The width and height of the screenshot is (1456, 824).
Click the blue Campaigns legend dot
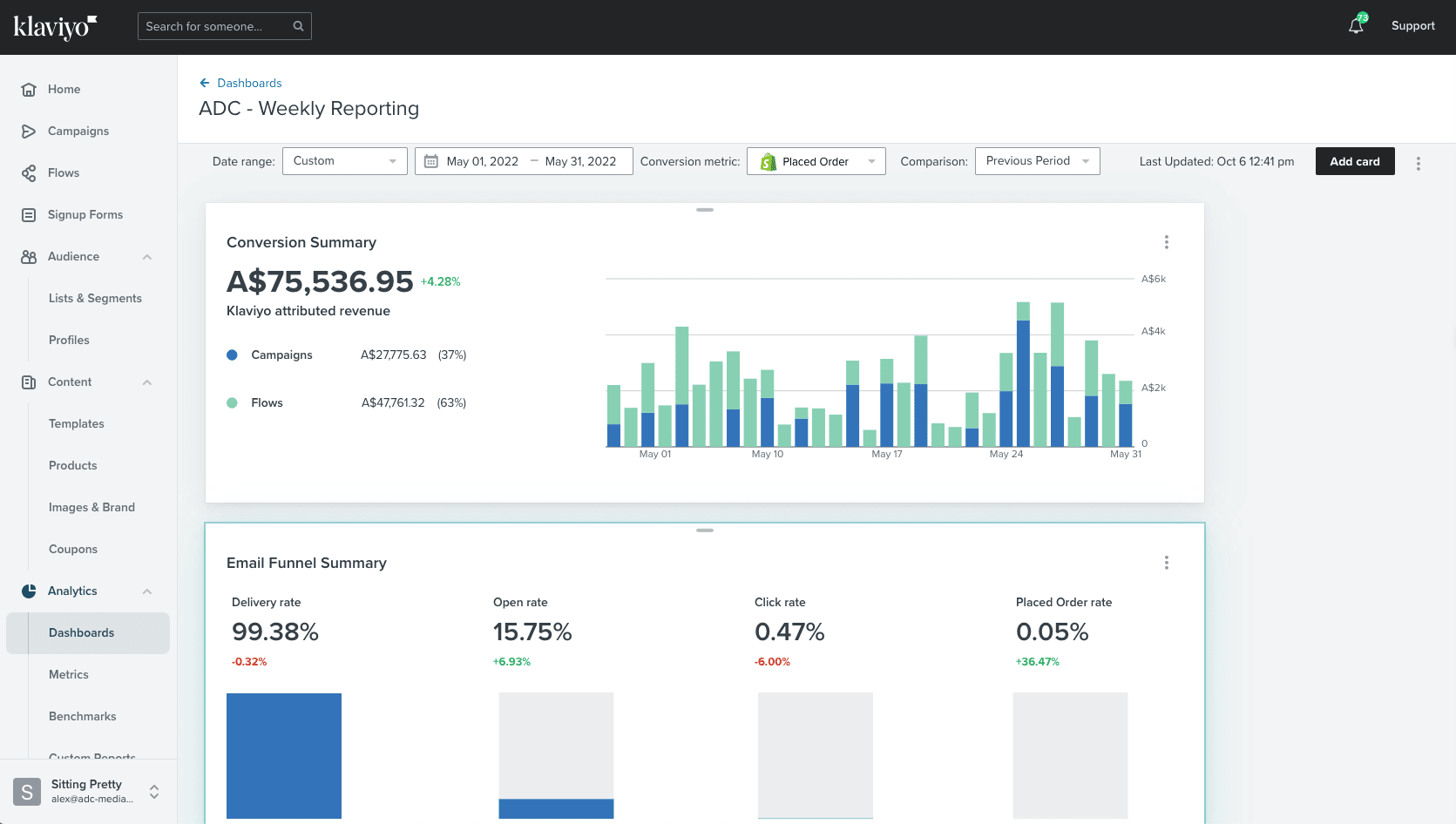coord(232,355)
